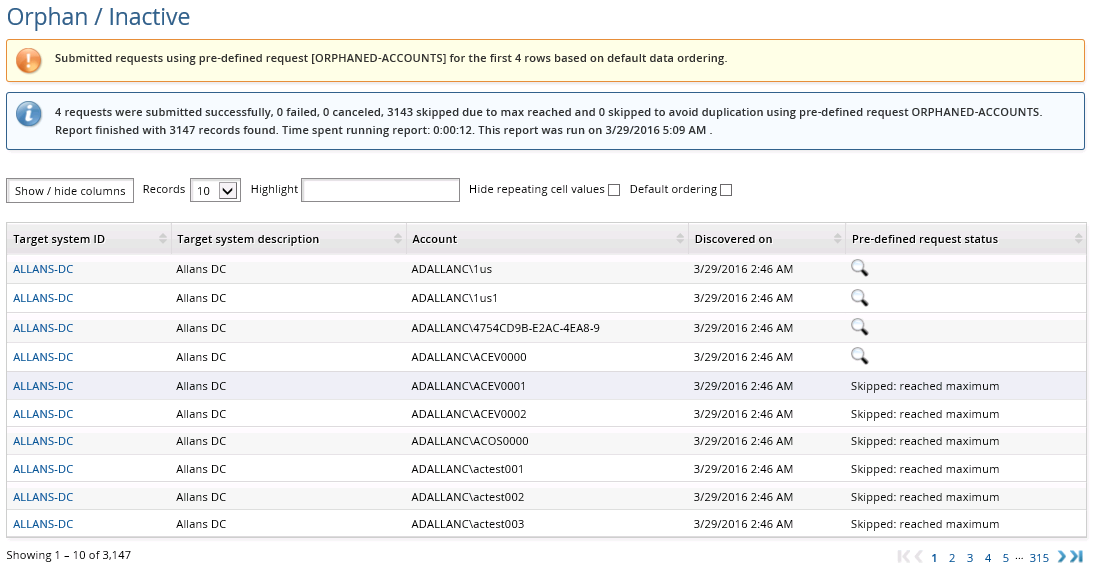This screenshot has width=1093, height=572.
Task: Sort by Discovered on column arrows
Action: point(837,239)
